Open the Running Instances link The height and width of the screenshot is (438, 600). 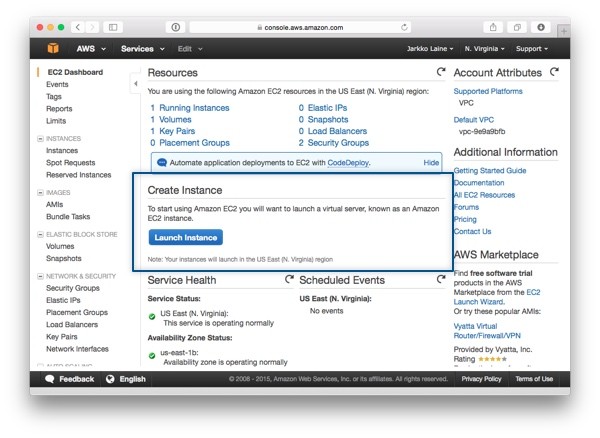pyautogui.click(x=194, y=108)
